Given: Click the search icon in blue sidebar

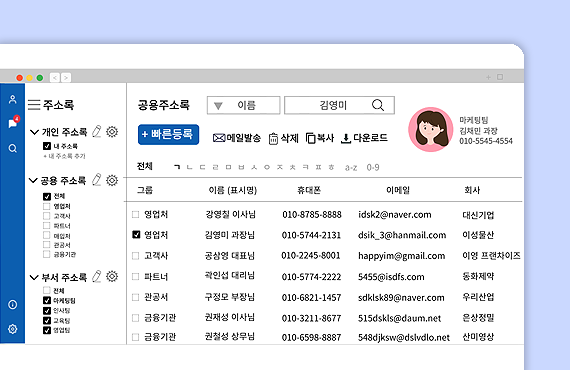Looking at the screenshot, I should 13,148.
